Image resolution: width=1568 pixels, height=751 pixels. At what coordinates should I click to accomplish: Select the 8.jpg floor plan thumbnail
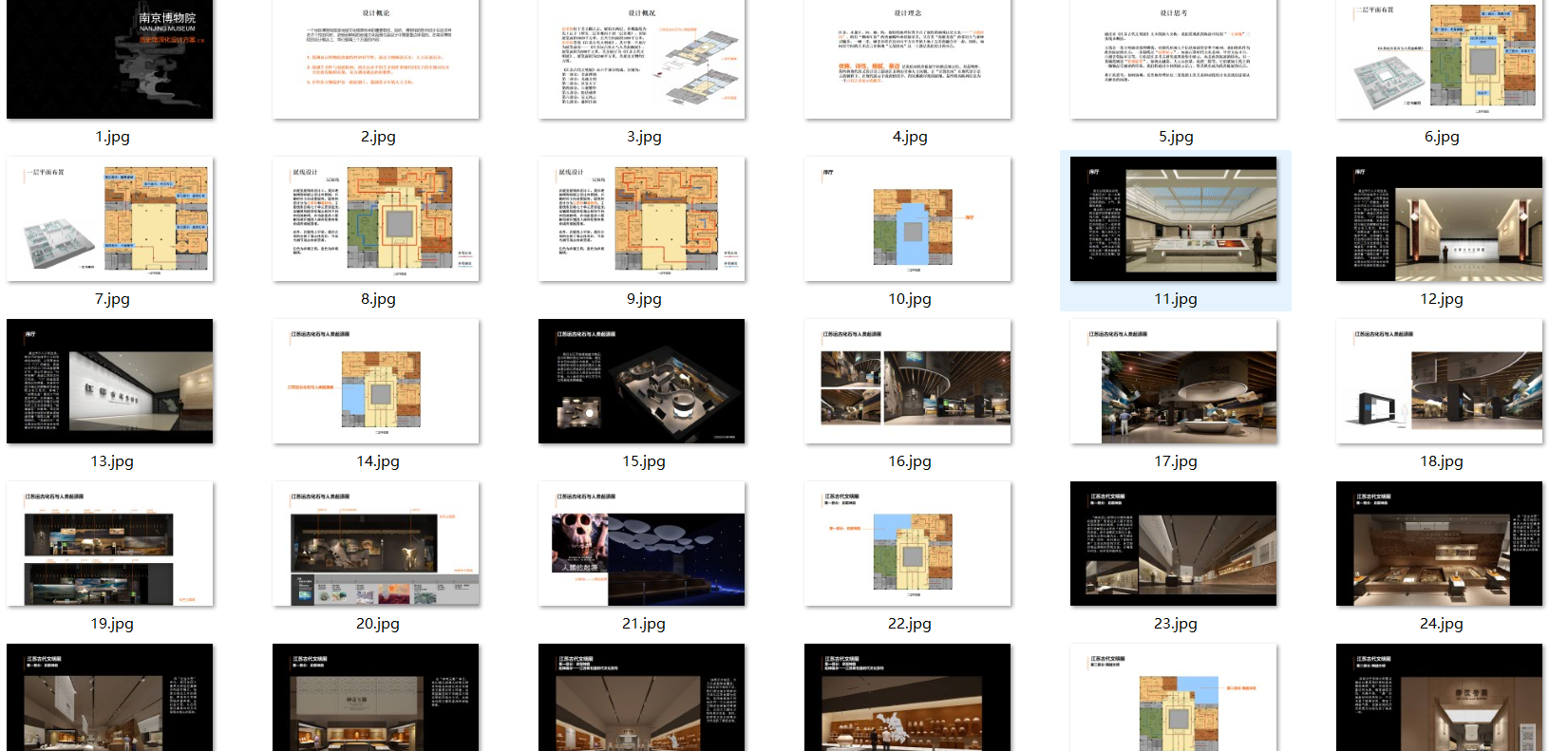tap(376, 219)
